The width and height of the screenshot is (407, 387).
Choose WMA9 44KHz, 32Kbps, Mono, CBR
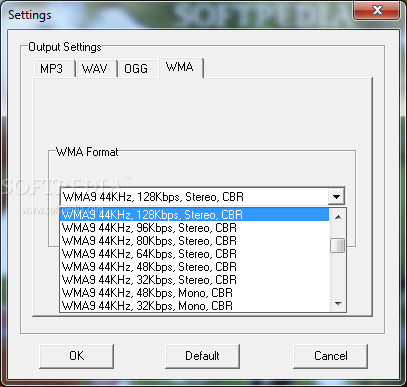pyautogui.click(x=195, y=305)
